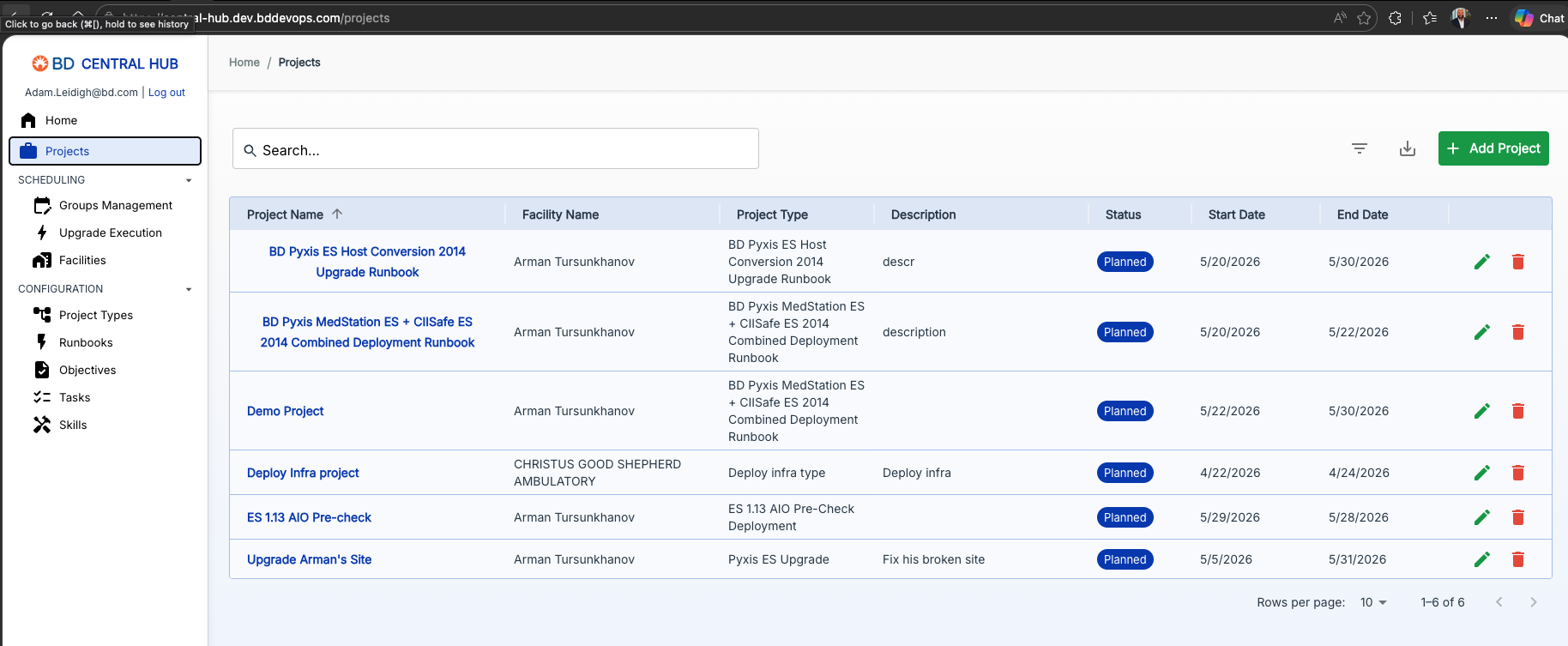1568x646 pixels.
Task: Click the read aloud icon in address bar
Action: pyautogui.click(x=1340, y=18)
